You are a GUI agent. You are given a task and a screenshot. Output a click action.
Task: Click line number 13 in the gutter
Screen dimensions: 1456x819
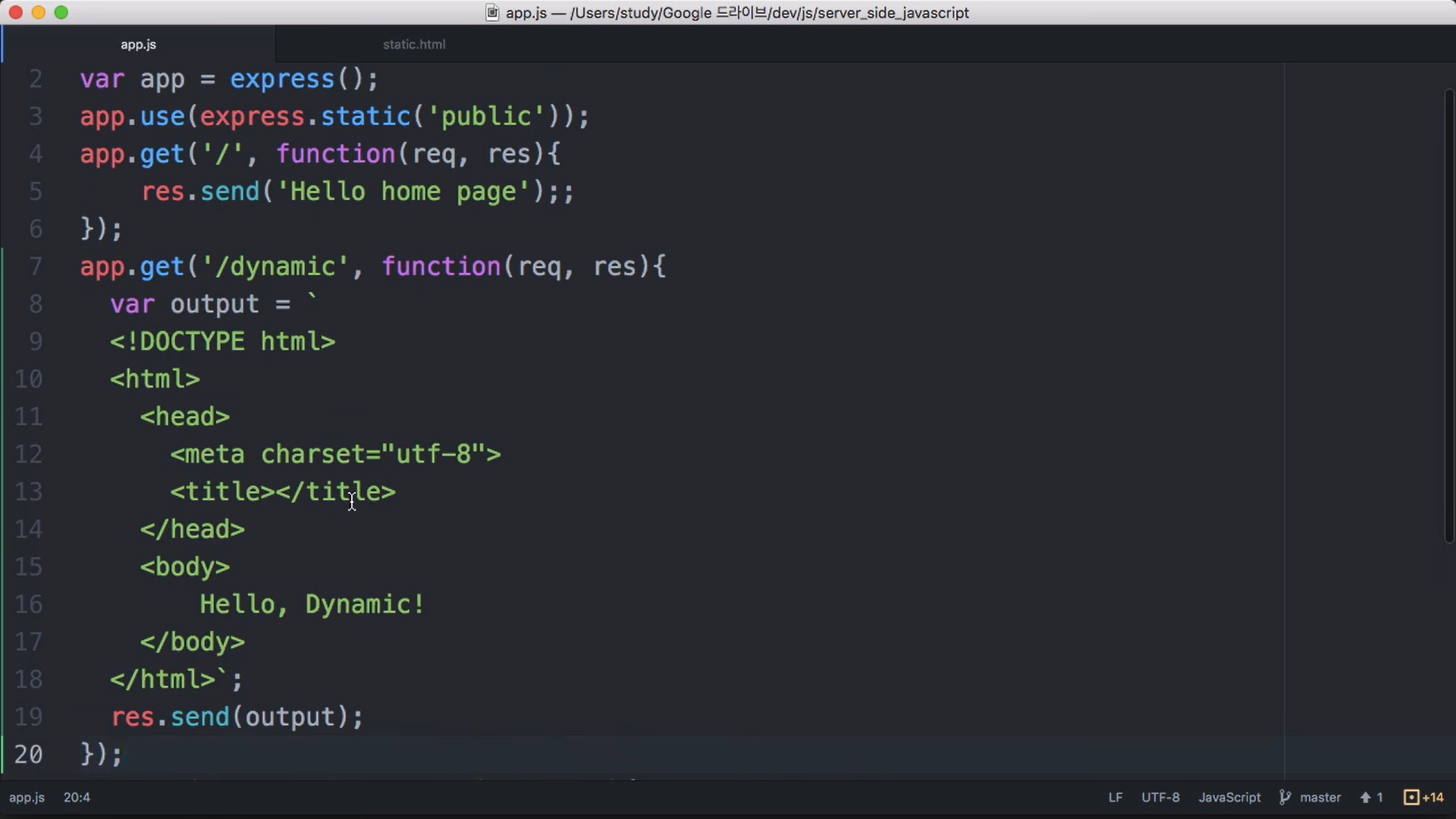click(x=28, y=492)
